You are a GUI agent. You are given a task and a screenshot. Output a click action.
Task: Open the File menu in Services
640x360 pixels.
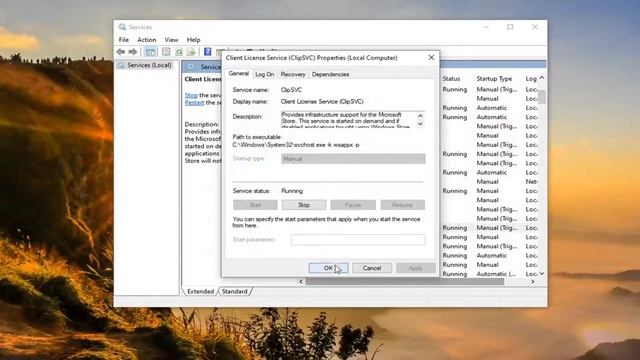click(124, 40)
